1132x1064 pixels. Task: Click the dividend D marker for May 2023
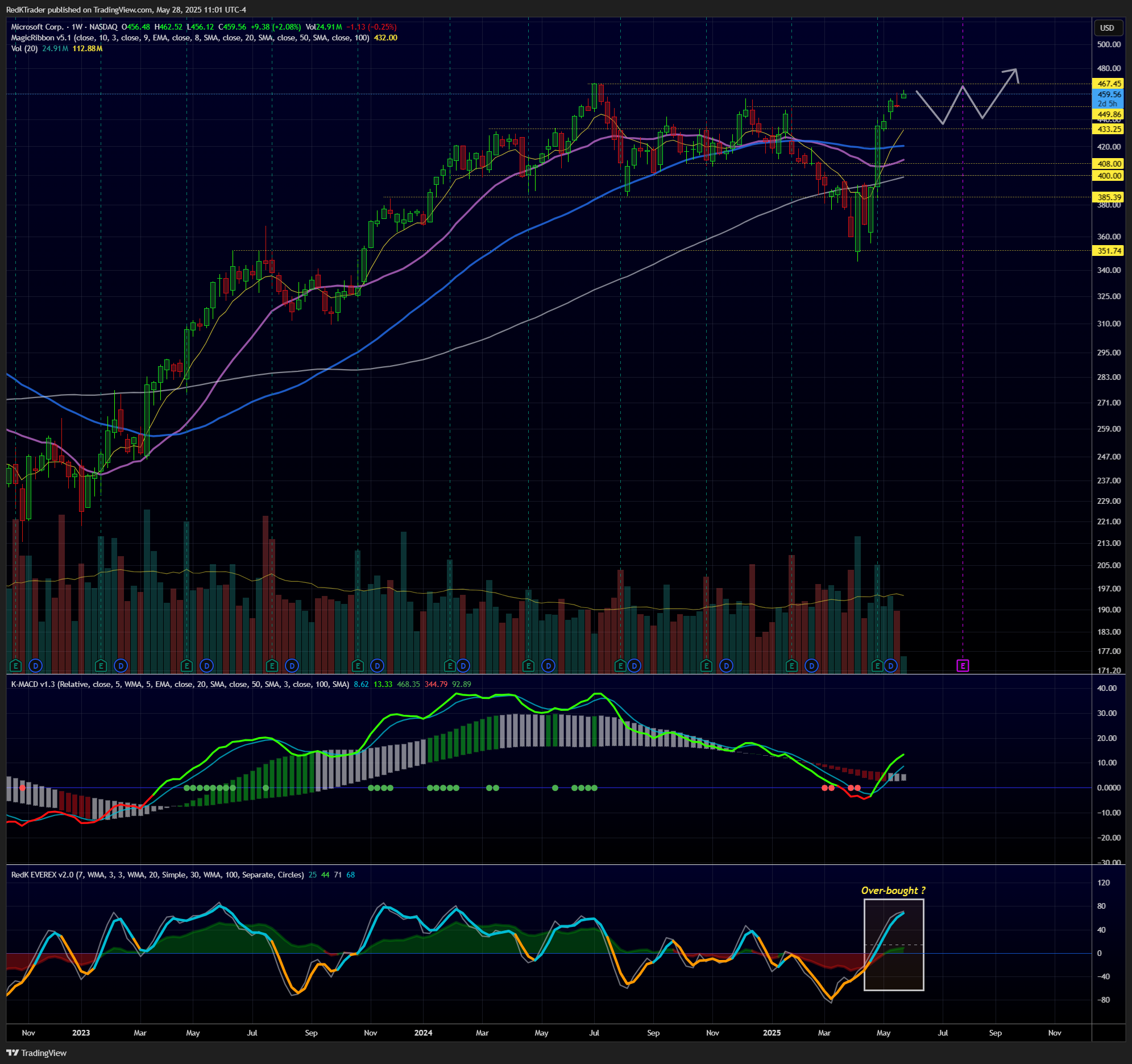tap(207, 665)
